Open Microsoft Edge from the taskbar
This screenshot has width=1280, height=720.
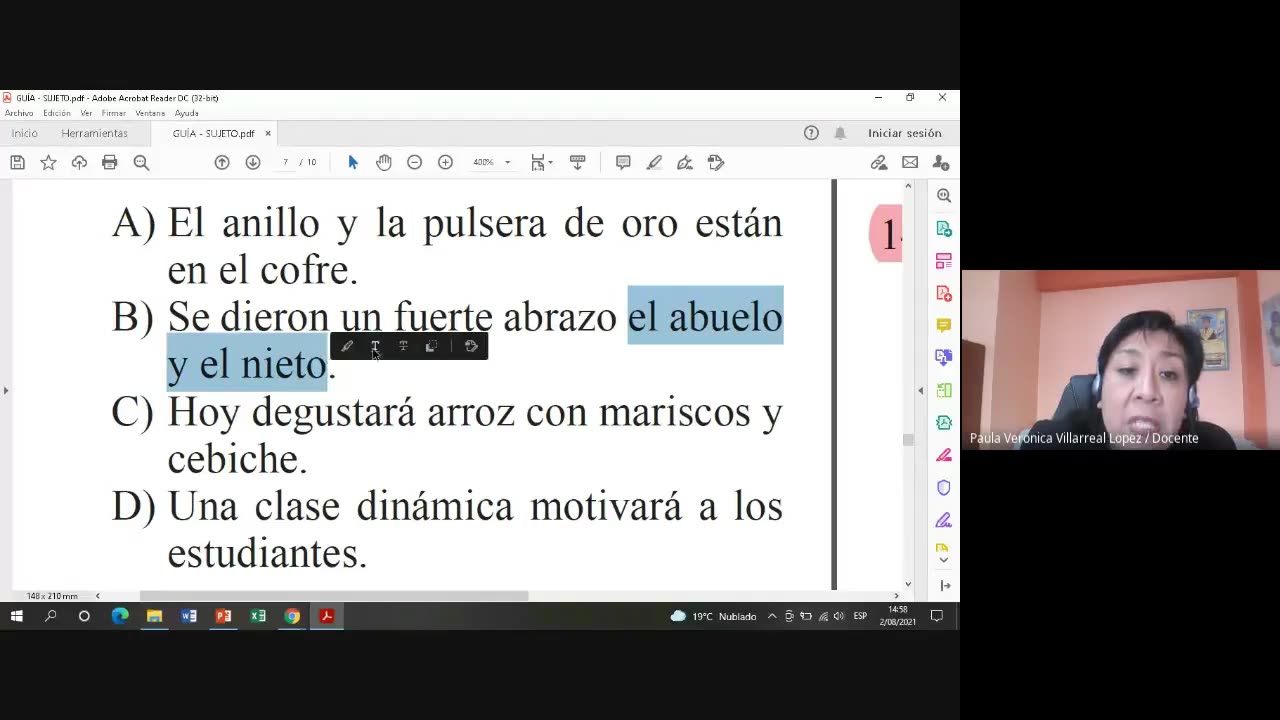[x=120, y=616]
